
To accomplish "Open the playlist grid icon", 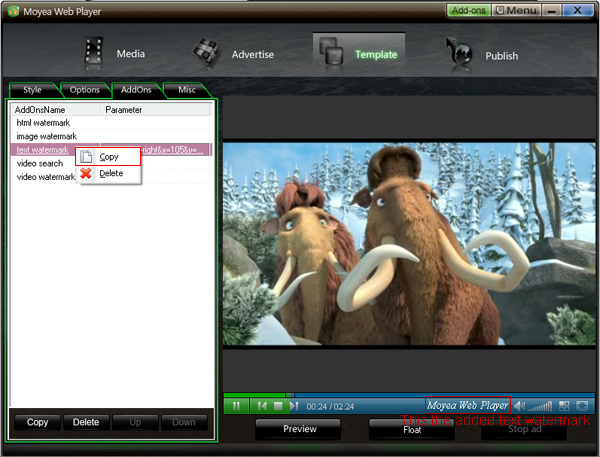I will 564,406.
